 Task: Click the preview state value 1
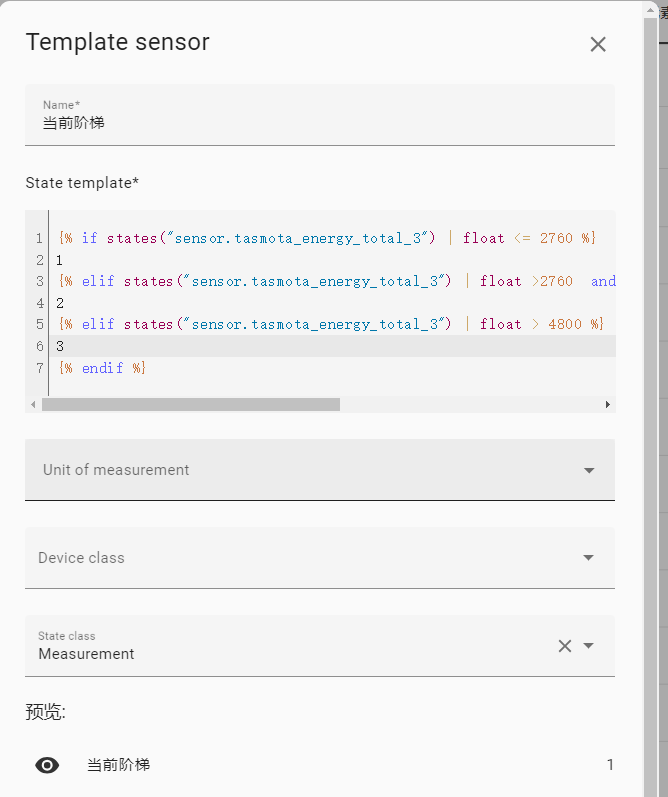click(x=610, y=765)
